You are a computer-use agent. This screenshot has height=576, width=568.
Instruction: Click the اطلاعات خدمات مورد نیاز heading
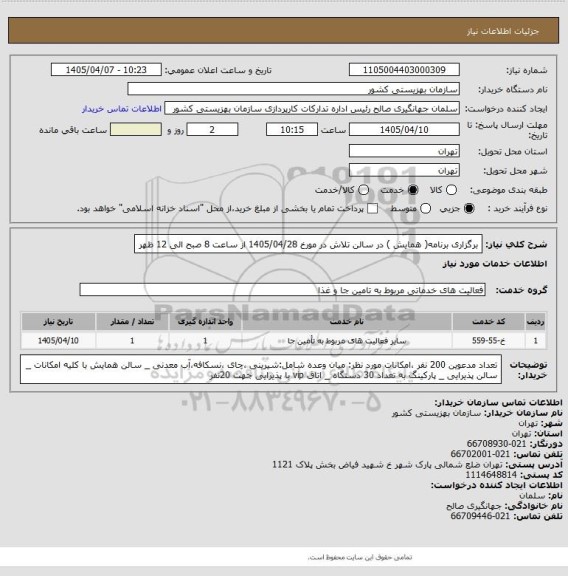click(x=495, y=264)
